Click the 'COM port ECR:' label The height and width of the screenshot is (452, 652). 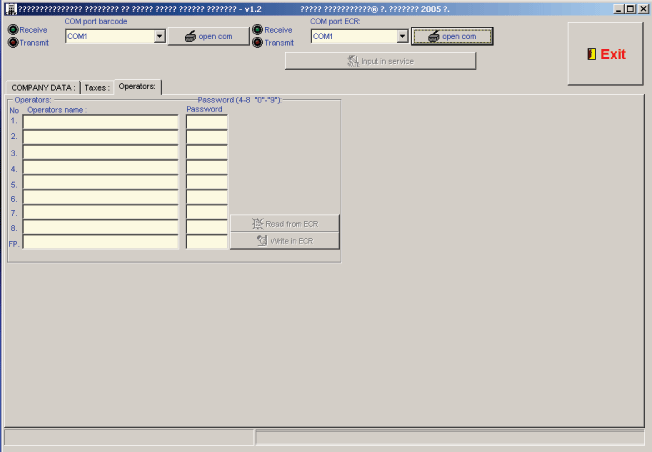tap(335, 21)
